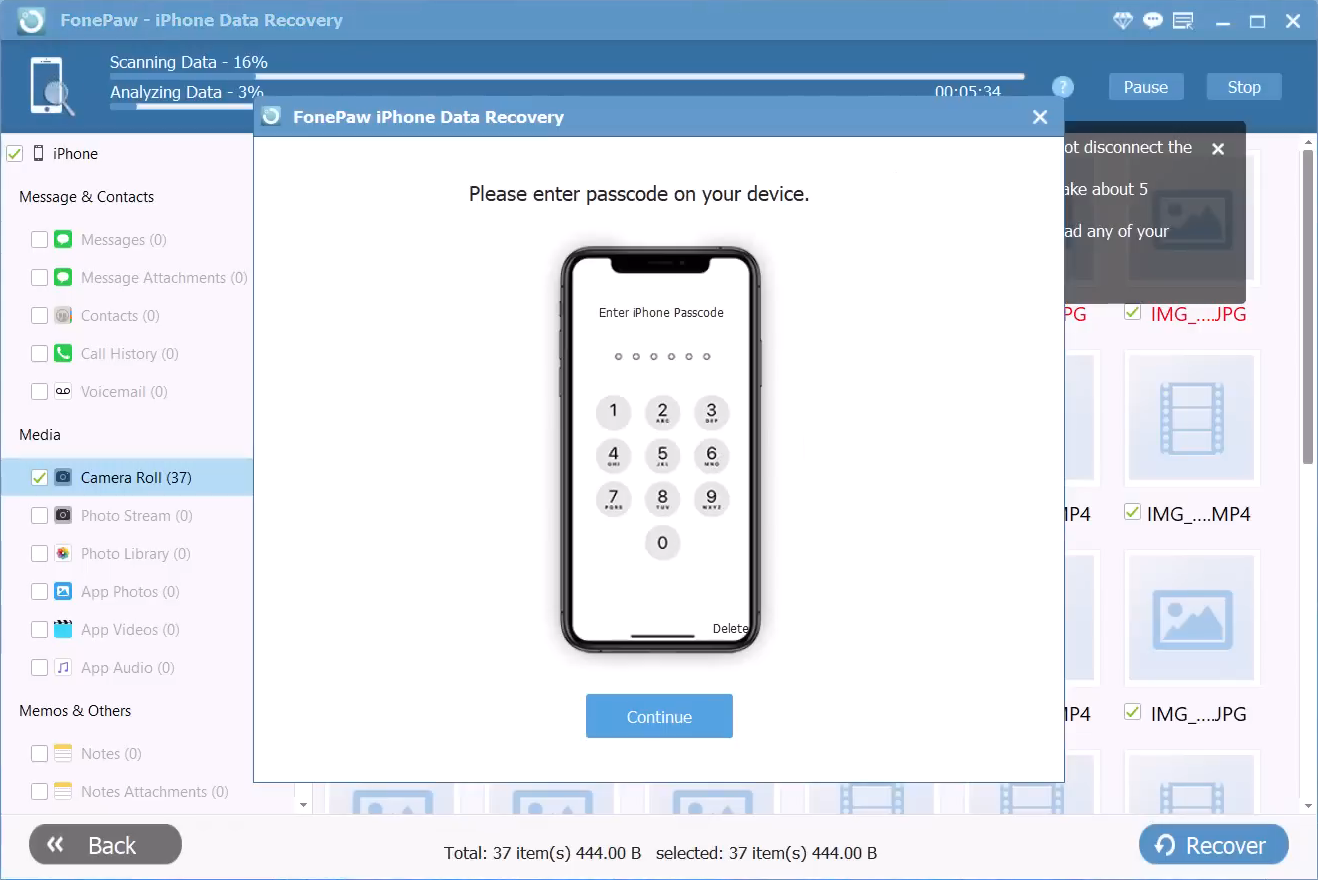Viewport: 1318px width, 880px height.
Task: Click the Recover button
Action: pos(1214,845)
